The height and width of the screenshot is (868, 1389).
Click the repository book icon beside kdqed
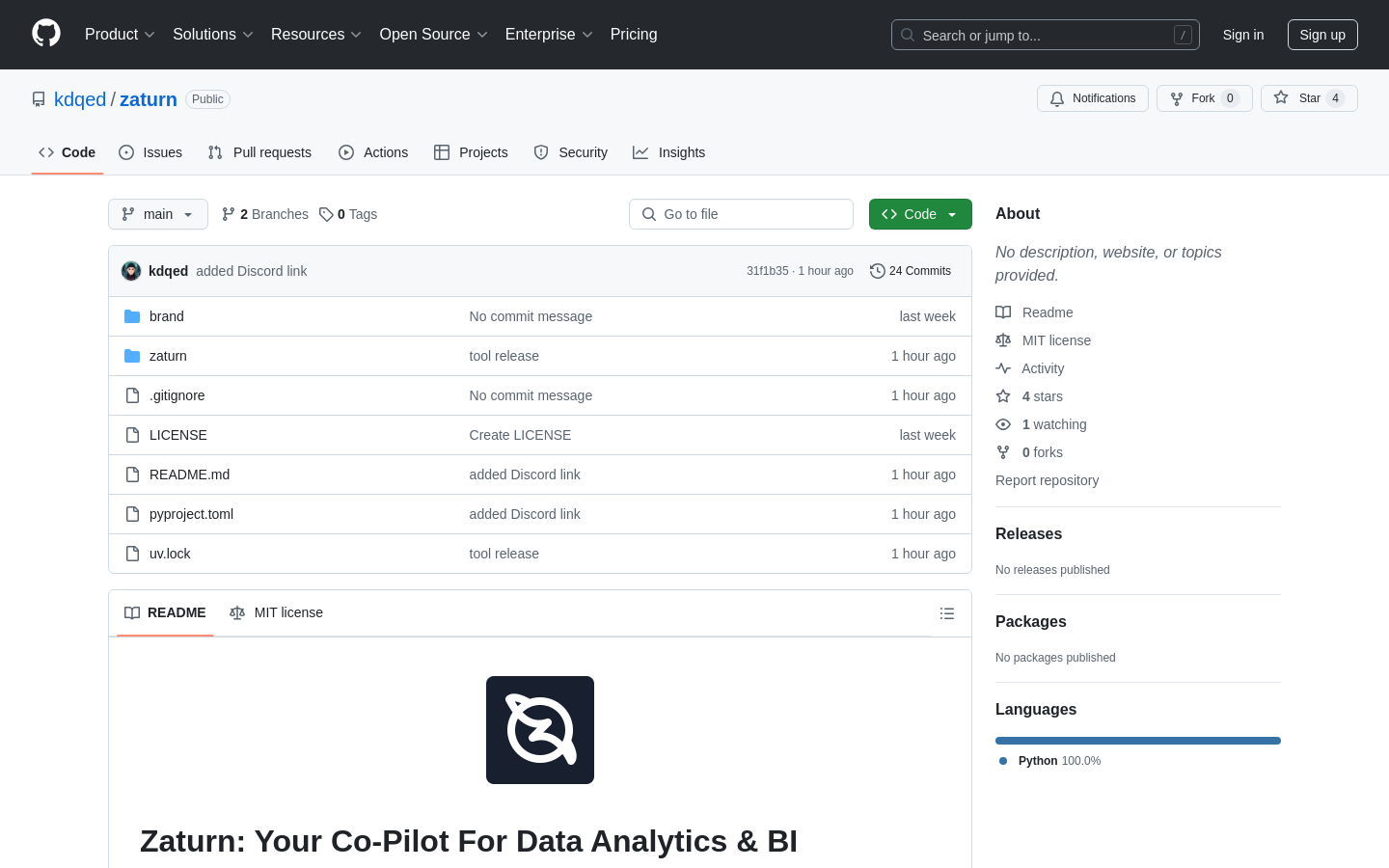click(39, 99)
